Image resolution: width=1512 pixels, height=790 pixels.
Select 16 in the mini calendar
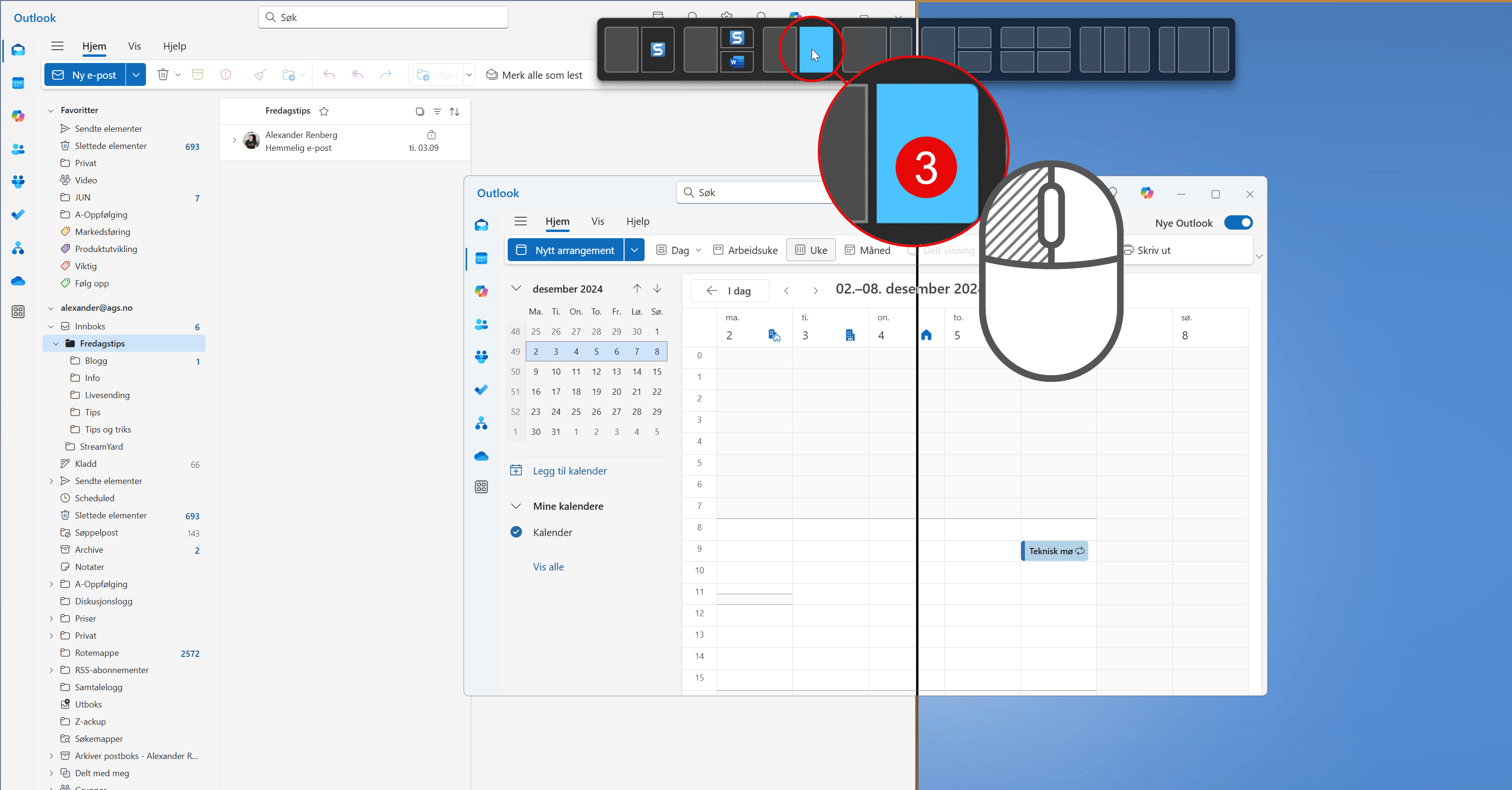[536, 392]
